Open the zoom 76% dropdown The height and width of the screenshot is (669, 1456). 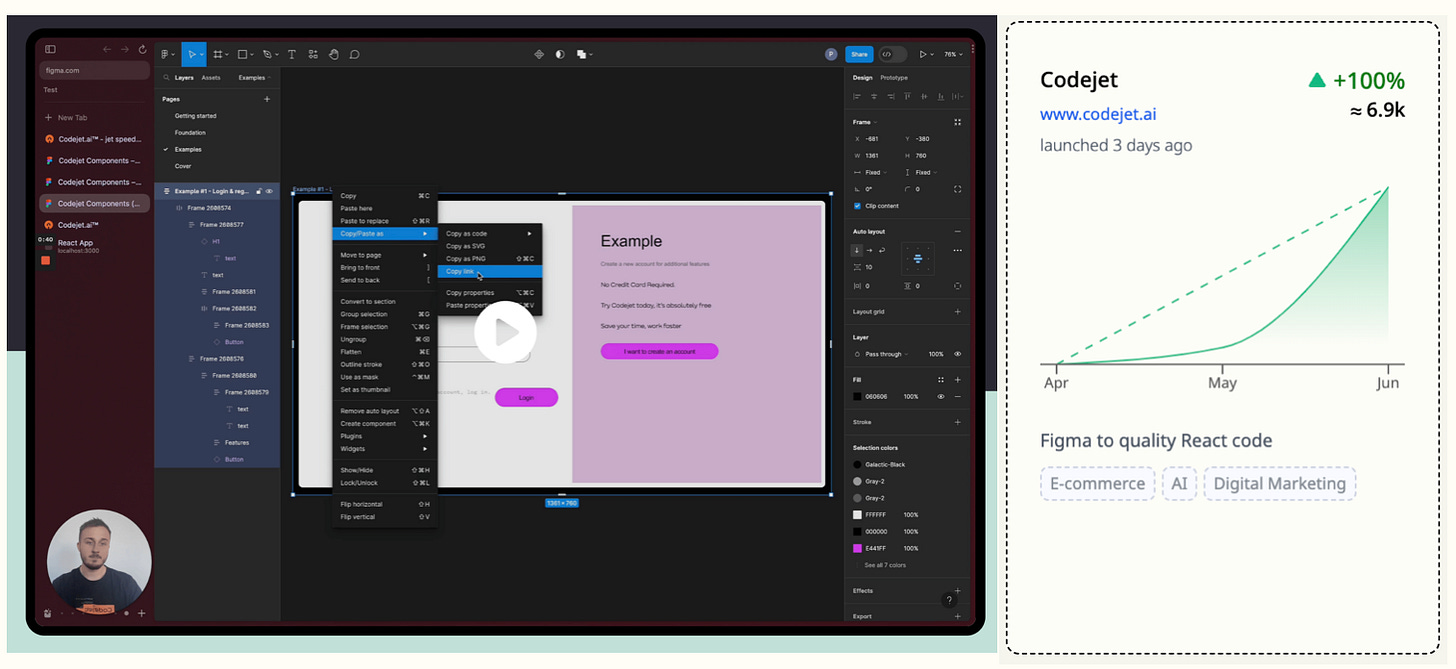click(x=951, y=54)
